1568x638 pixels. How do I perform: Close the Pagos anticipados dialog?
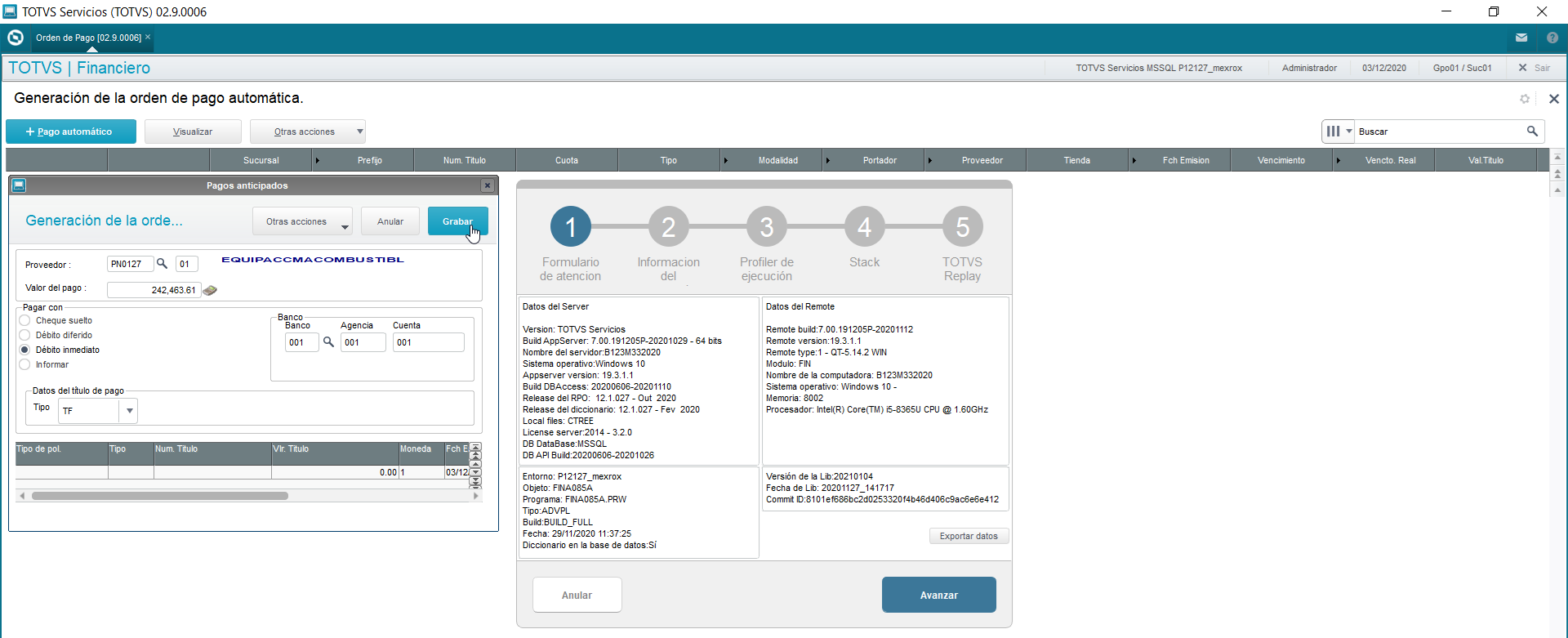[x=488, y=185]
